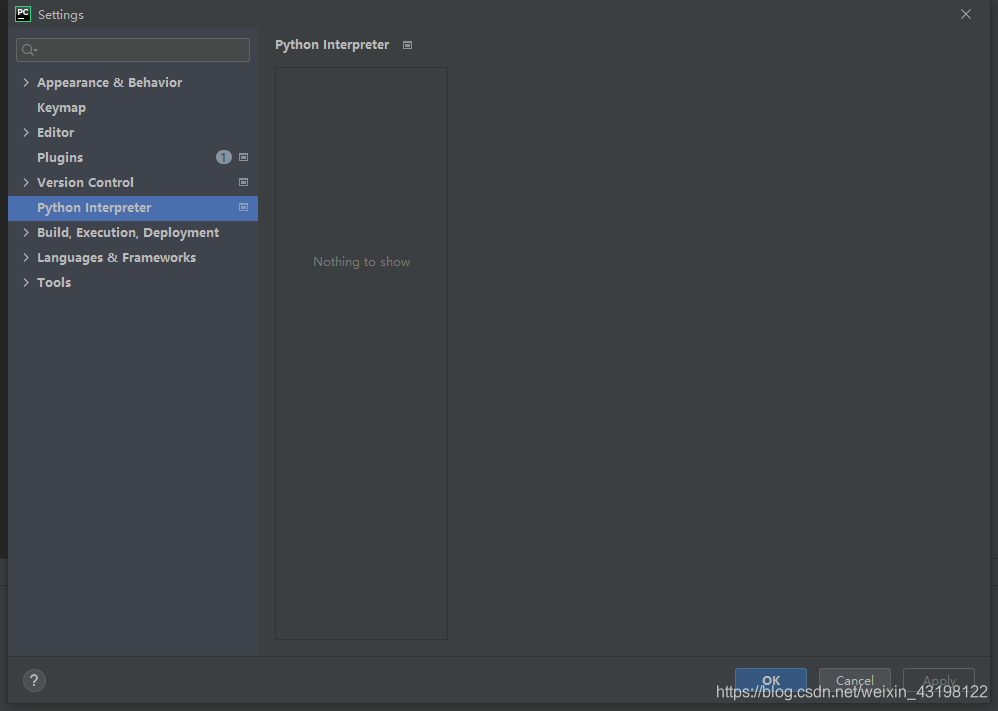The width and height of the screenshot is (998, 711).
Task: Expand the Appearance & Behavior section
Action: [x=26, y=83]
